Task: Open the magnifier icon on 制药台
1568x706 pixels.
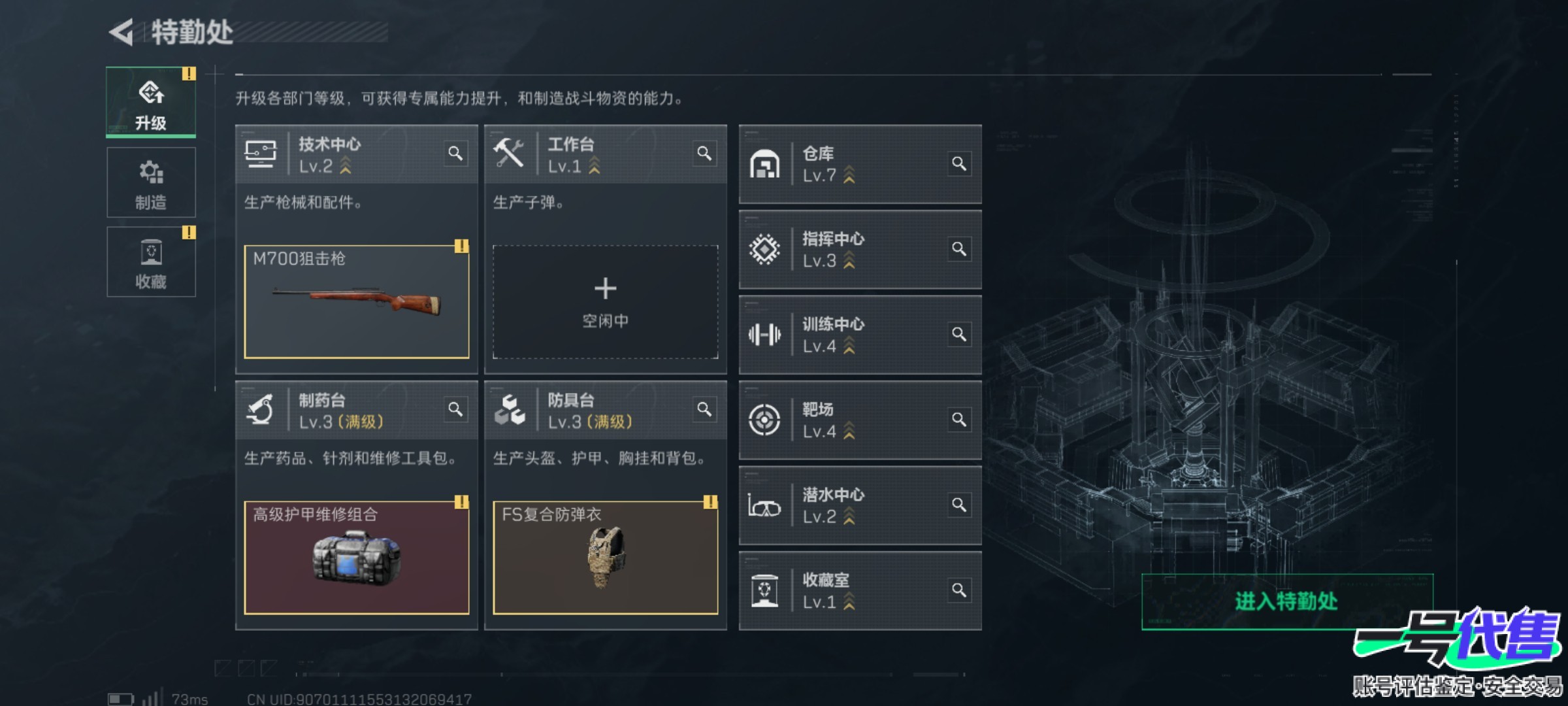Action: tap(455, 410)
